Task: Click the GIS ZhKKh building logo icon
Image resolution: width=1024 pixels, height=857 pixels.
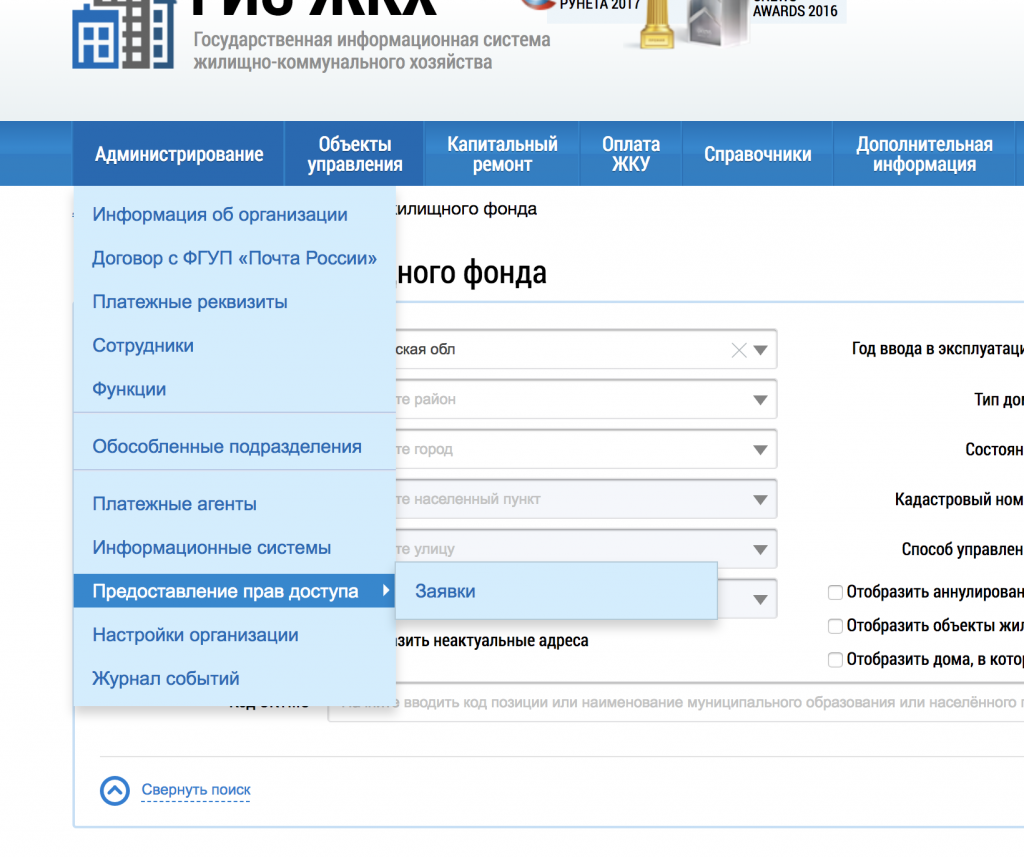Action: click(123, 35)
